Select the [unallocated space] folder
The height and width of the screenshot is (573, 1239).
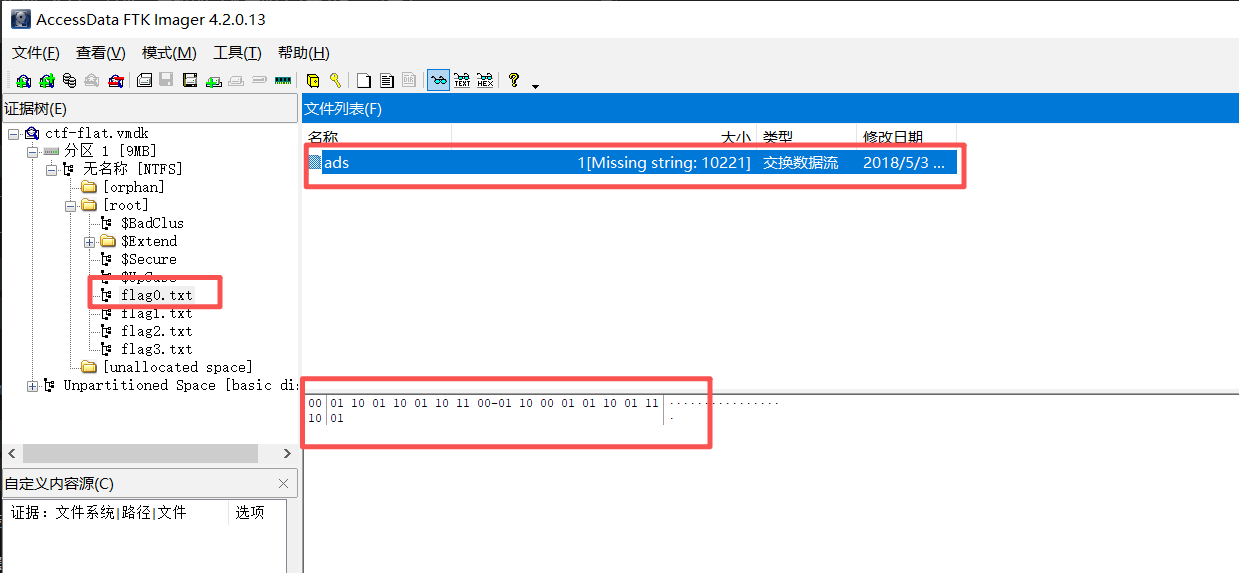177,367
